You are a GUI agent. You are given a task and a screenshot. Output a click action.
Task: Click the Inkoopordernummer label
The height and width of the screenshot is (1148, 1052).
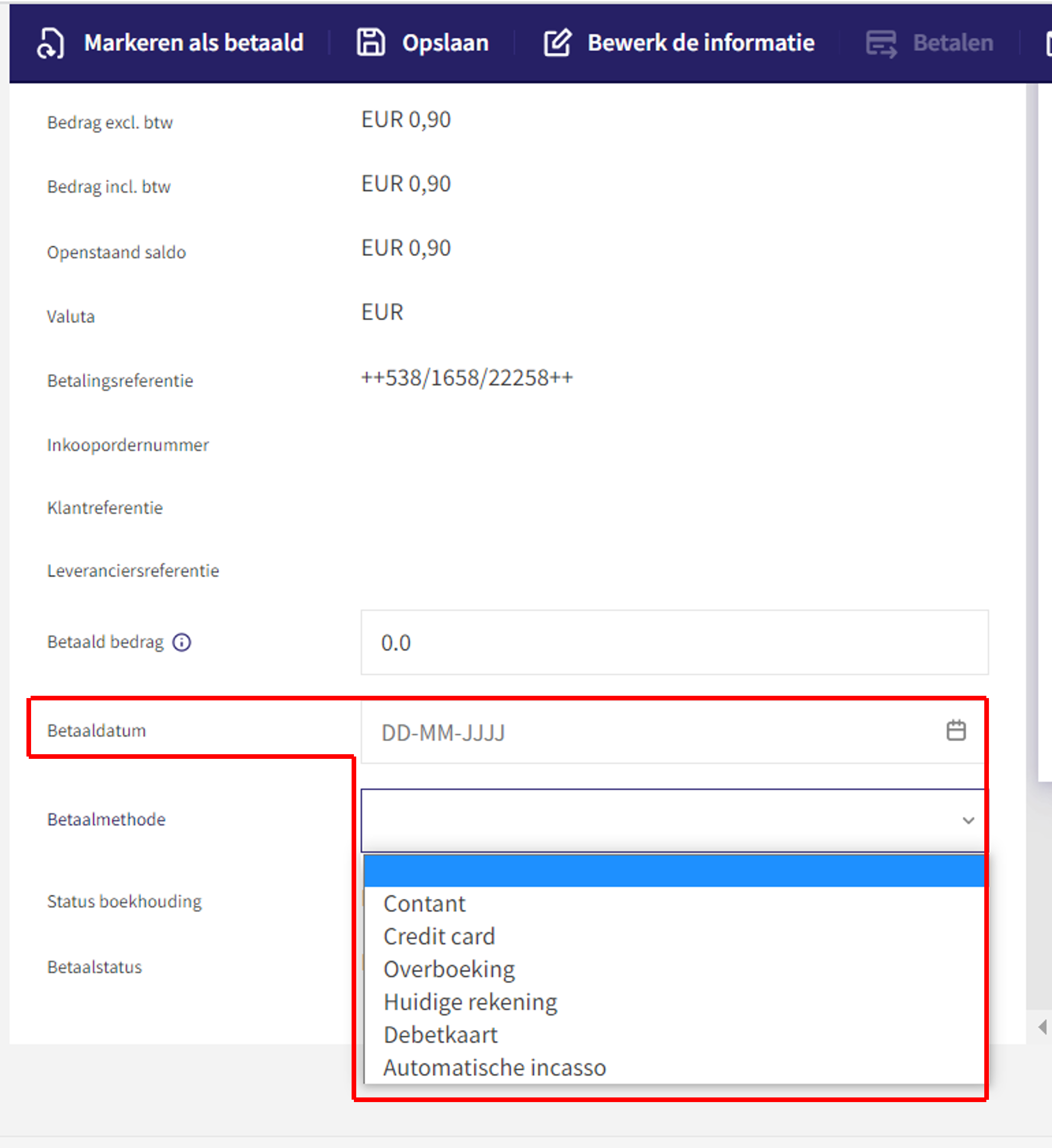(x=128, y=445)
